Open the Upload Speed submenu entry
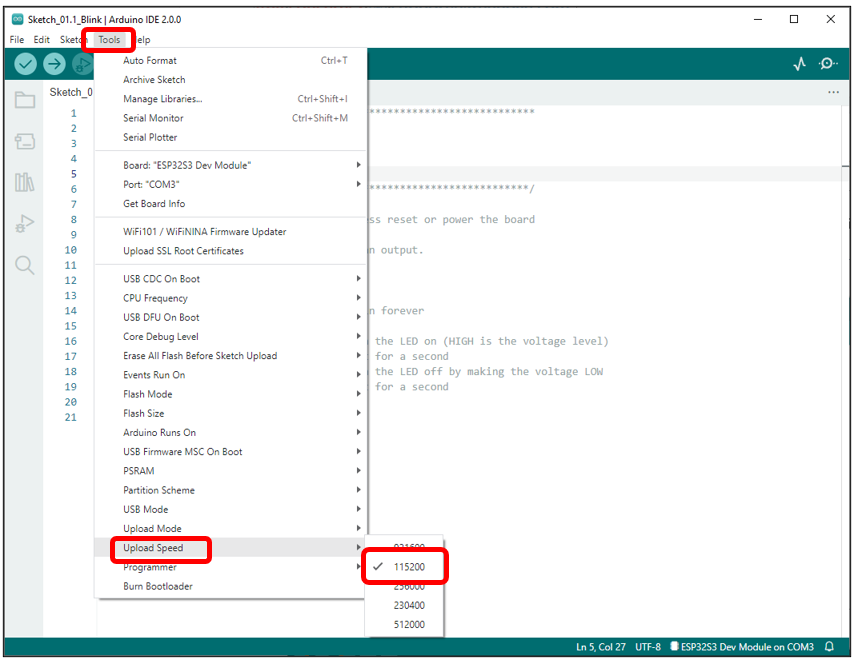 pos(230,547)
